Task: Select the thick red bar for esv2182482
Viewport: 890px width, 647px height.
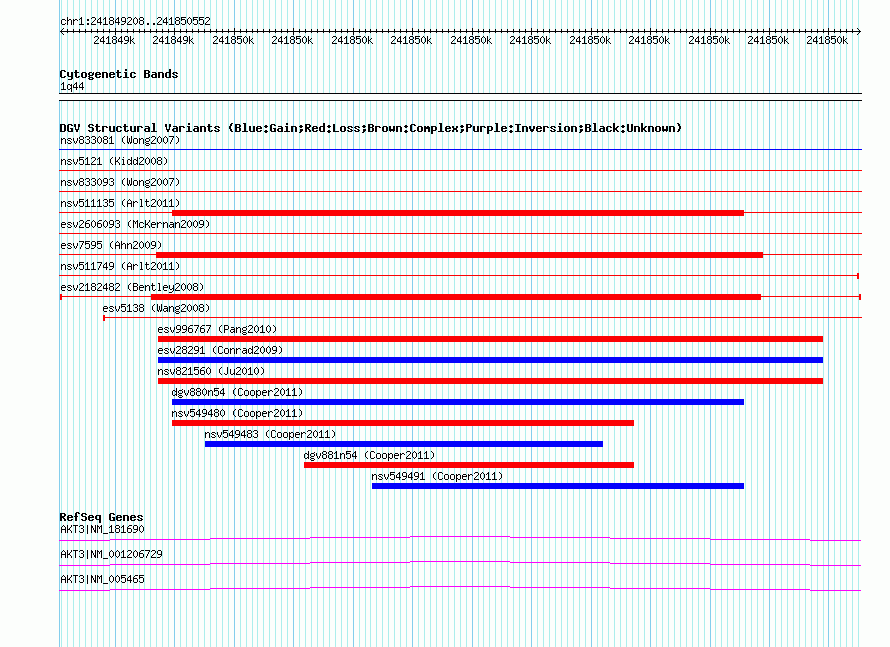Action: (456, 297)
